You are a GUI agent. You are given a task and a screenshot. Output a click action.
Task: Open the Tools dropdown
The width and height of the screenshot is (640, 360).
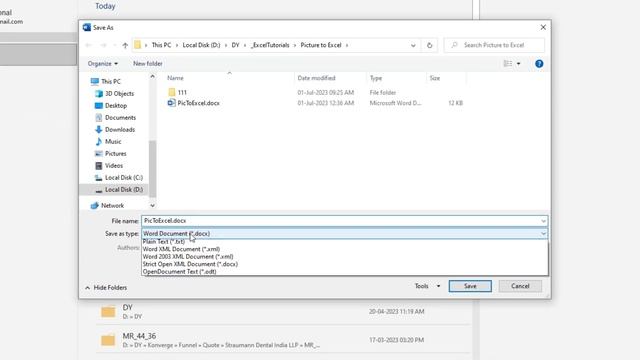tap(427, 286)
